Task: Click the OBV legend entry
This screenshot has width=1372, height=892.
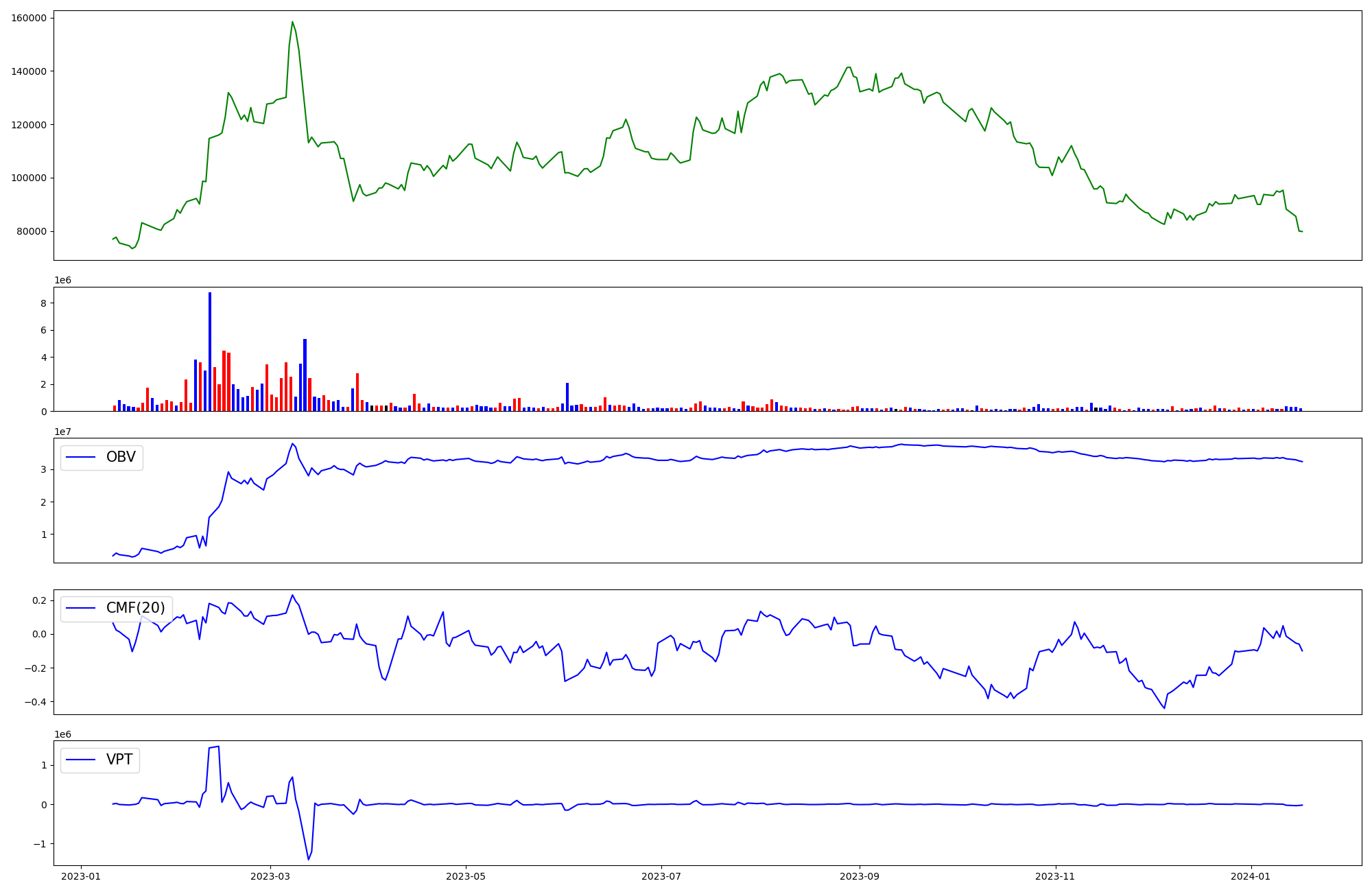Action: coord(121,457)
